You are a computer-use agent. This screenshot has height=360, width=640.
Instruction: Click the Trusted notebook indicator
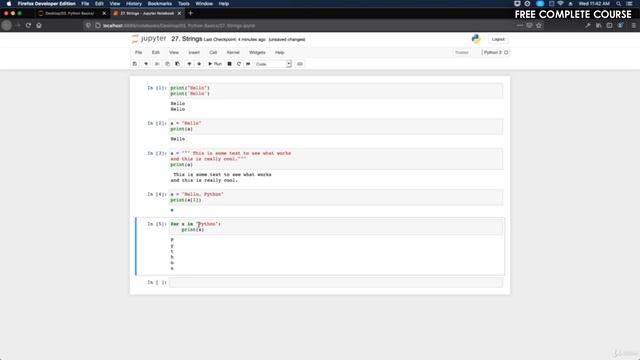462,52
